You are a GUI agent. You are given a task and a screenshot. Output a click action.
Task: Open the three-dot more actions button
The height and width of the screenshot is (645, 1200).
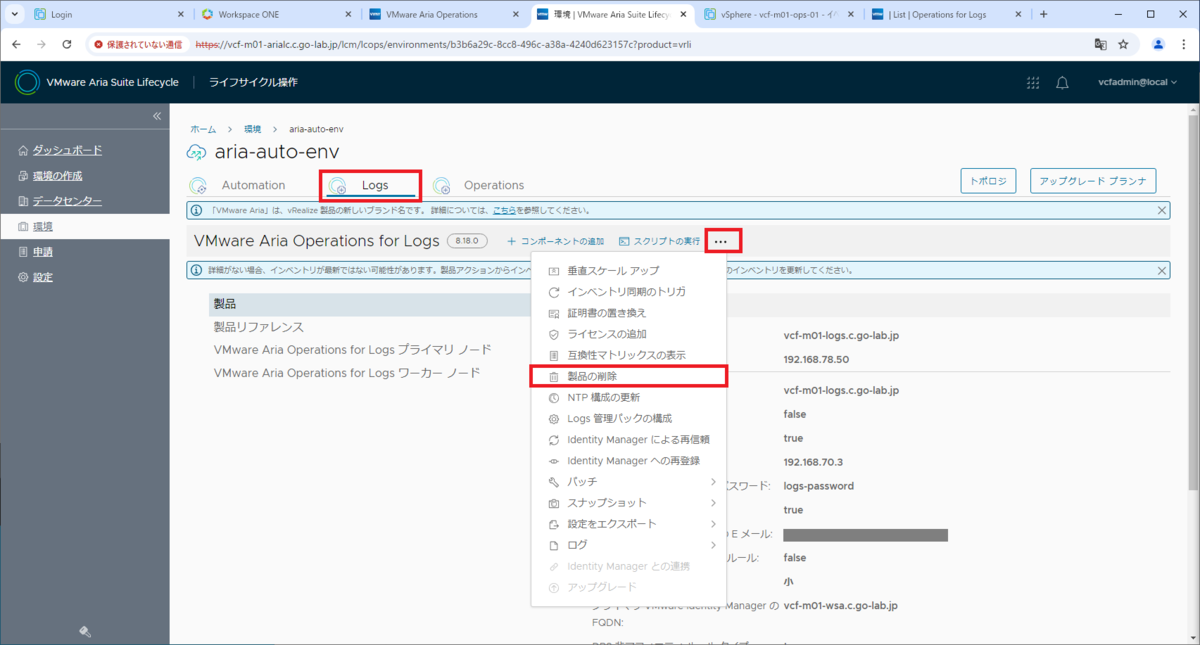point(721,241)
